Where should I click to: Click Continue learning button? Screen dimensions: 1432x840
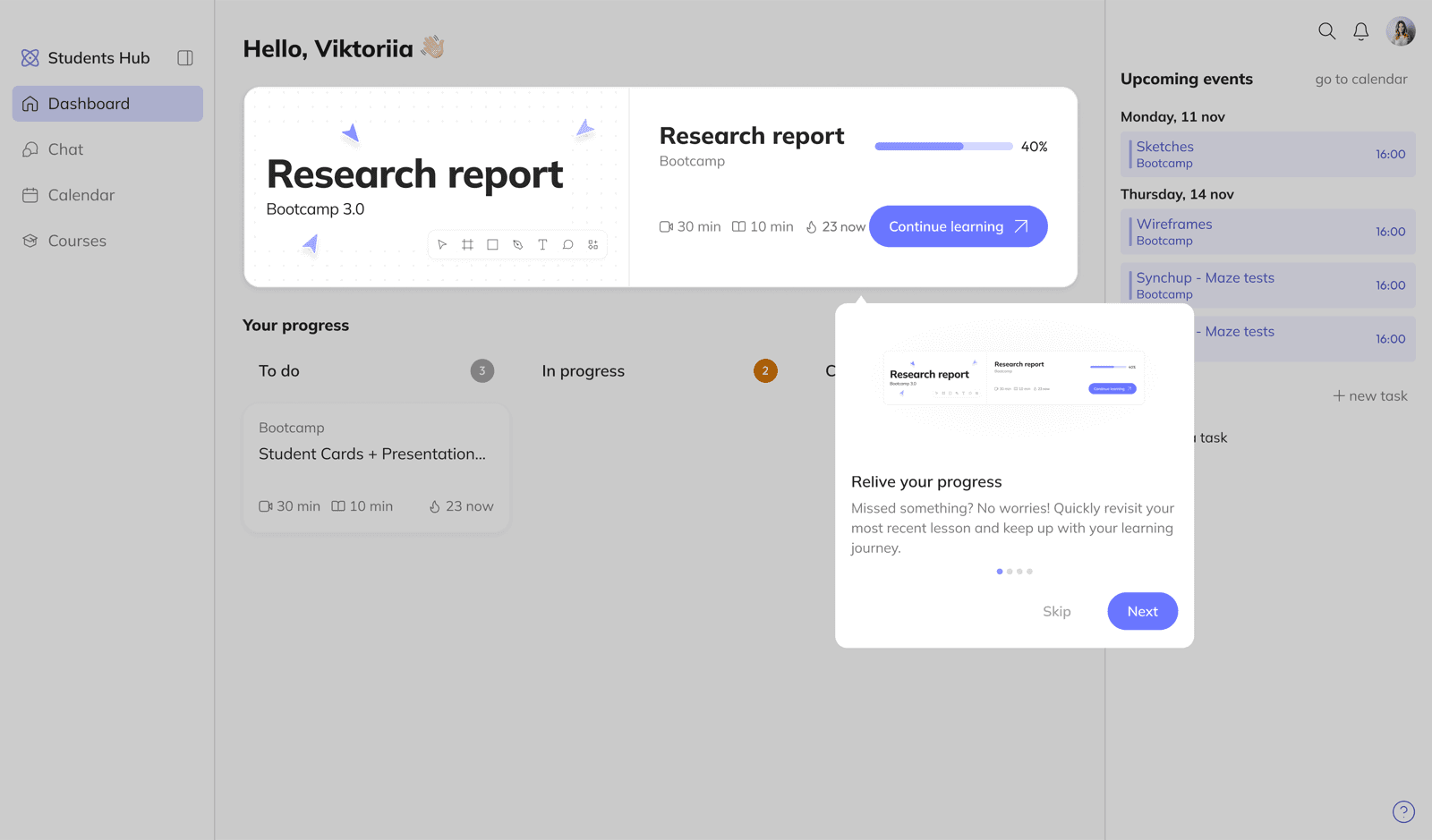point(959,226)
